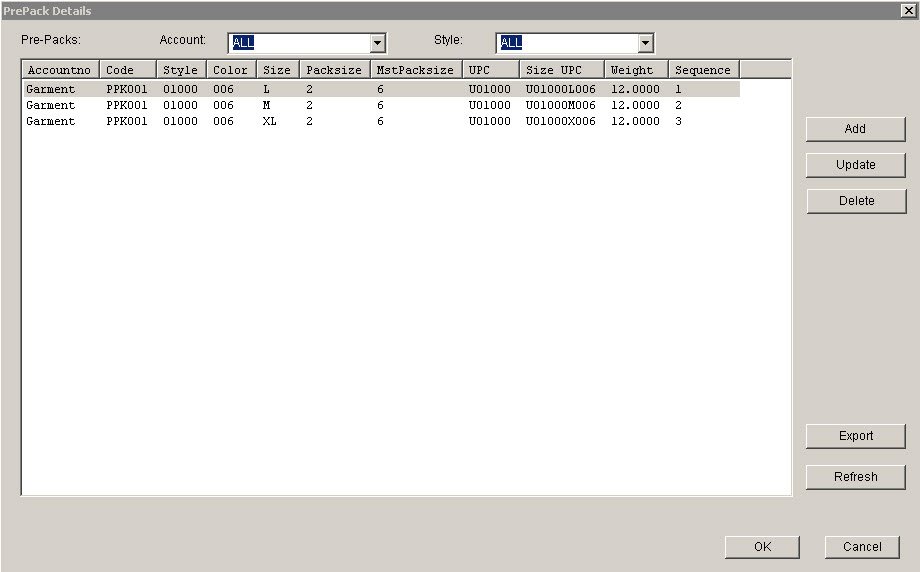The height and width of the screenshot is (572, 920).
Task: Click the Style column header in grid
Action: [181, 70]
